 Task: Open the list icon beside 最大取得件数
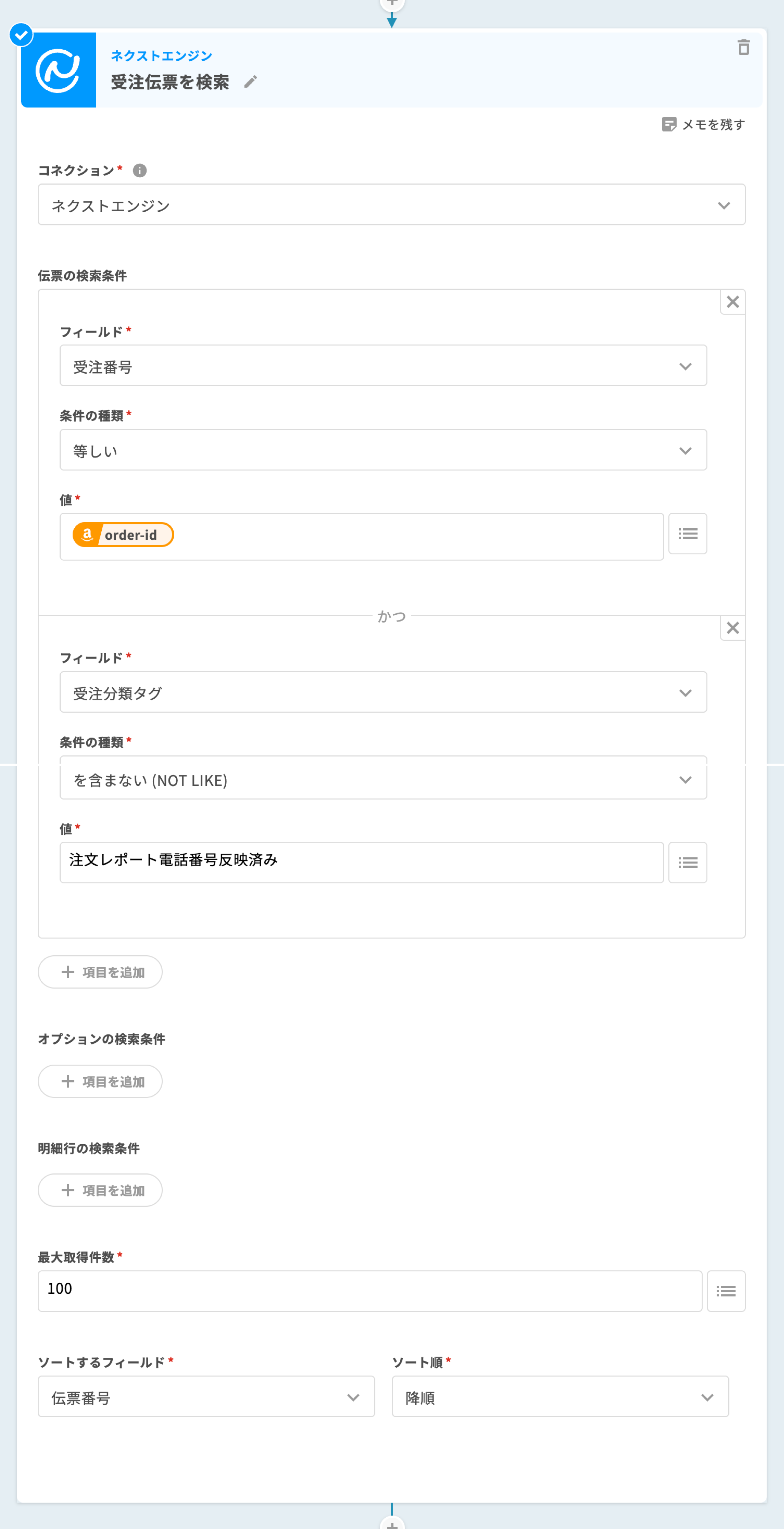[x=725, y=1291]
